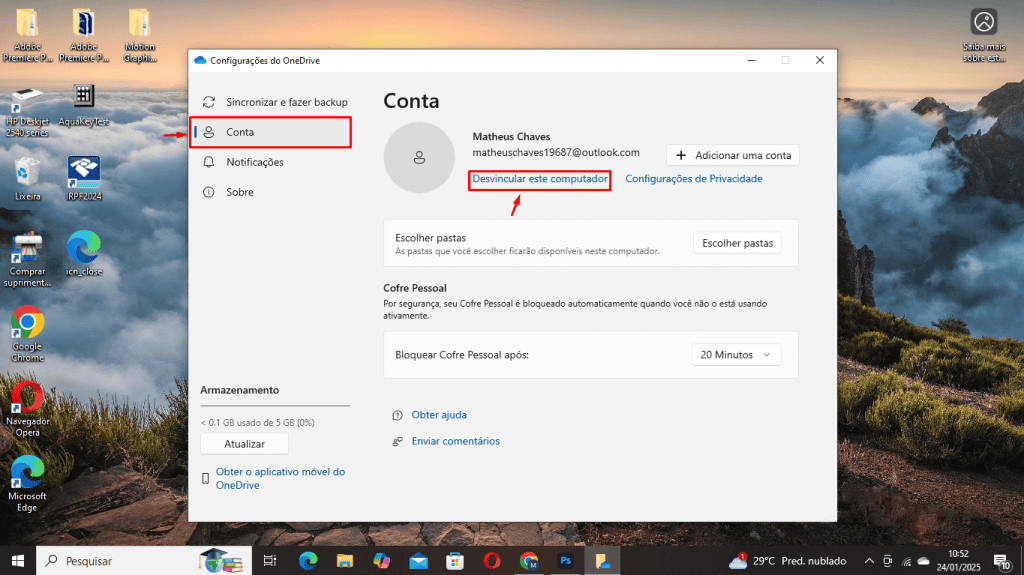Image resolution: width=1024 pixels, height=575 pixels.
Task: Open the notification center icon
Action: coord(1002,561)
